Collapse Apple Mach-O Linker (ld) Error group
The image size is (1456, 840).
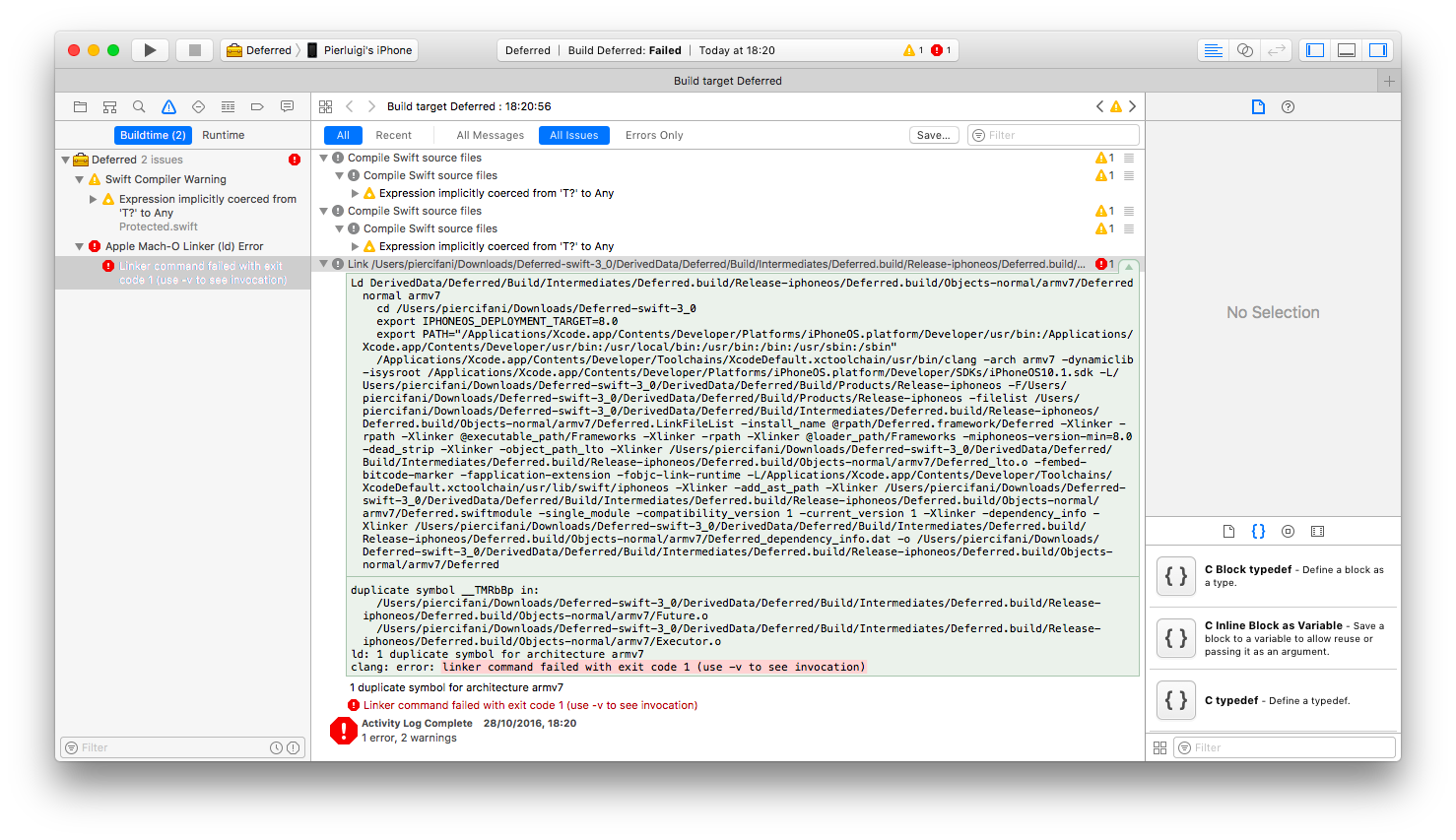point(80,246)
